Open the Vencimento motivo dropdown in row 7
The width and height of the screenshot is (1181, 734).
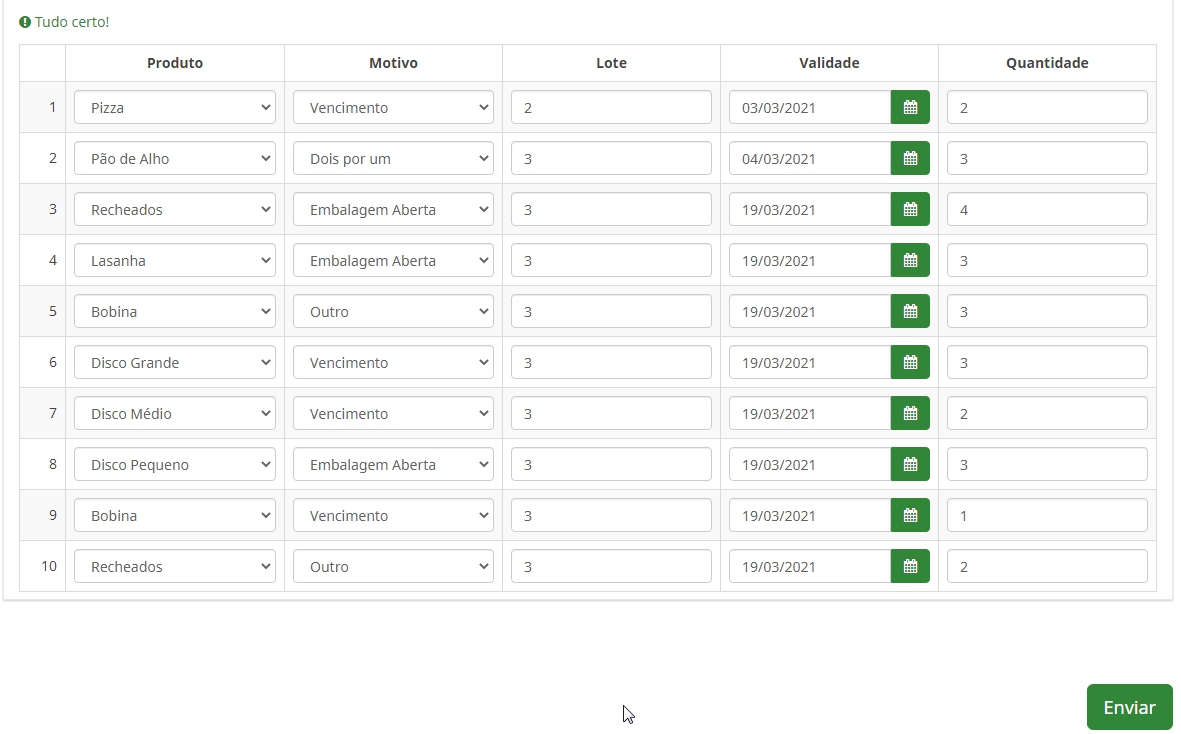393,413
